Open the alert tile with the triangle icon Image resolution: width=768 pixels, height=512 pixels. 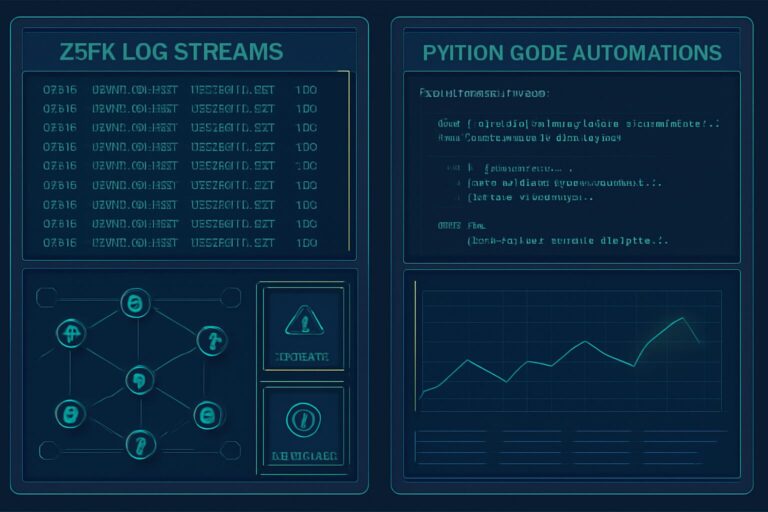(303, 329)
